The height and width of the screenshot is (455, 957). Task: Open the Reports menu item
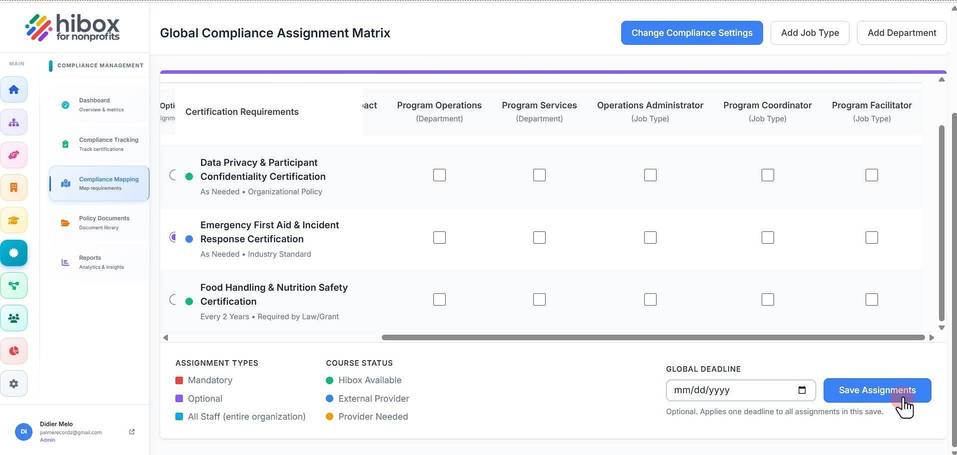99,262
